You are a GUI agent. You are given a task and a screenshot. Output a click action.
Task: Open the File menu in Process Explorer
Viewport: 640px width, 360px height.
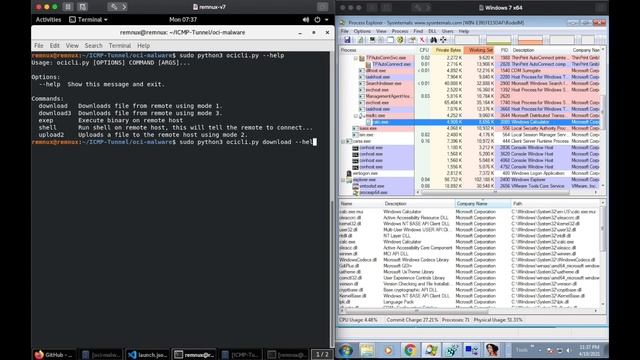tap(344, 31)
